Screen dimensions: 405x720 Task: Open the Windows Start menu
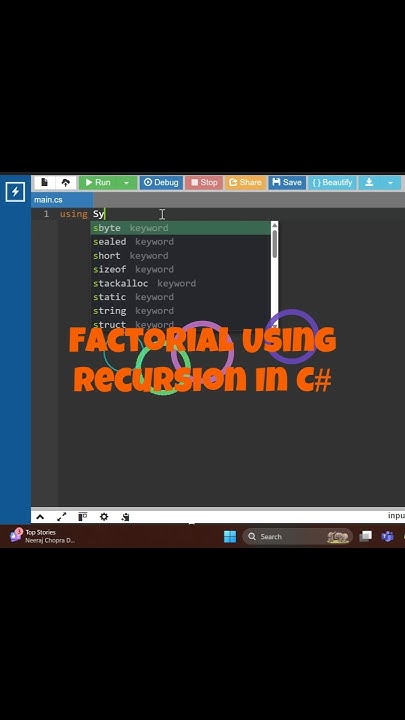pyautogui.click(x=230, y=536)
